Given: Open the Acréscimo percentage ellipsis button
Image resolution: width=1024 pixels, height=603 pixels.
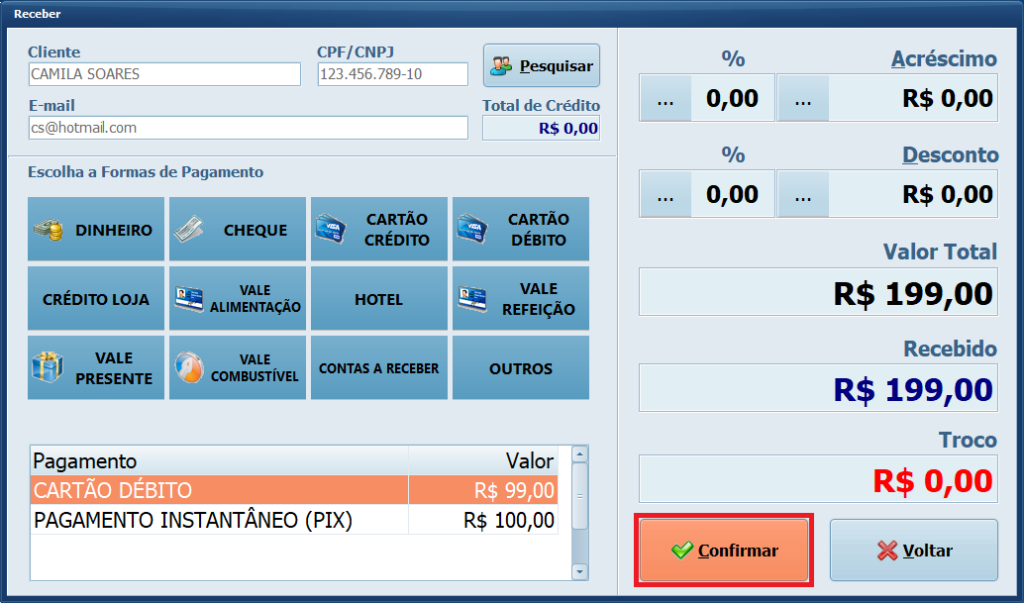Looking at the screenshot, I should click(665, 98).
